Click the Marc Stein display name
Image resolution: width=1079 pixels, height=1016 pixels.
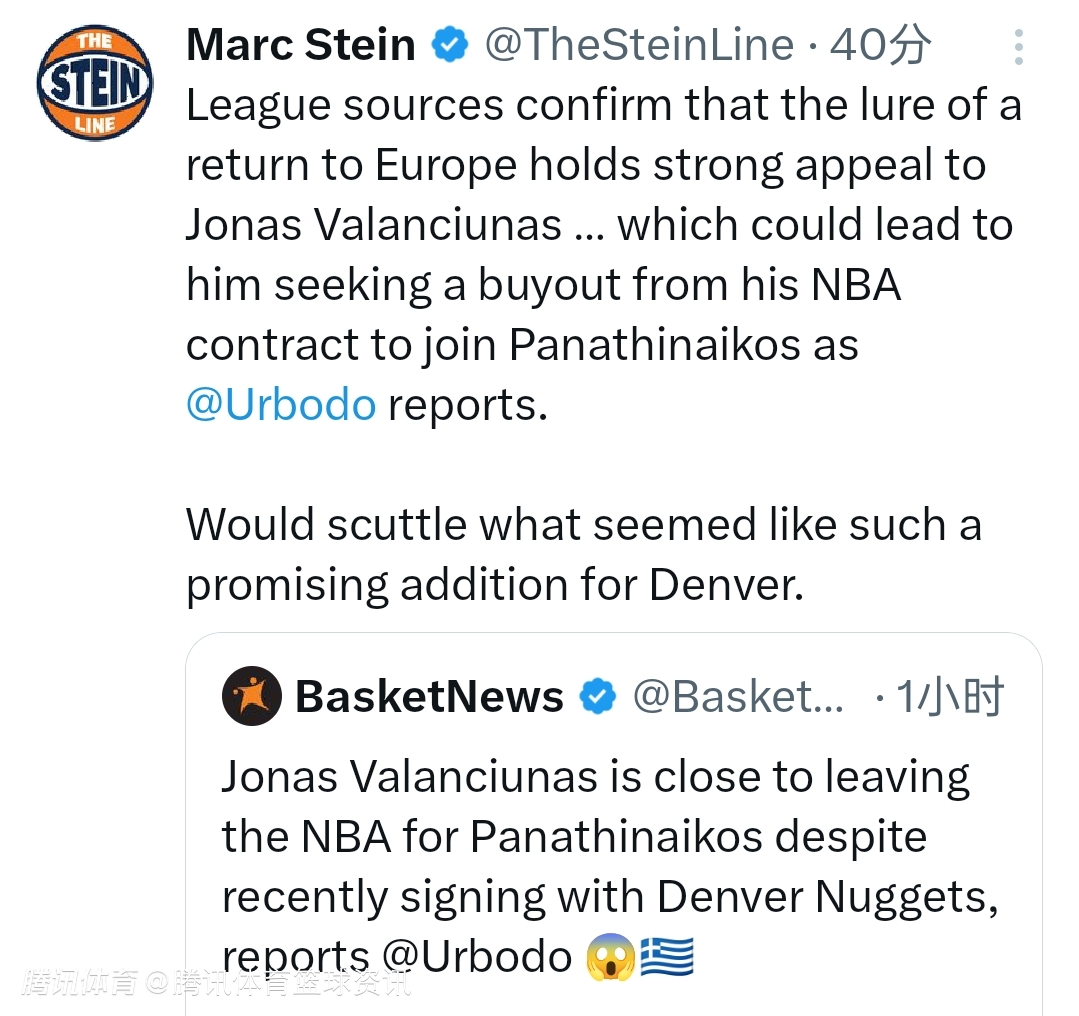pyautogui.click(x=301, y=45)
